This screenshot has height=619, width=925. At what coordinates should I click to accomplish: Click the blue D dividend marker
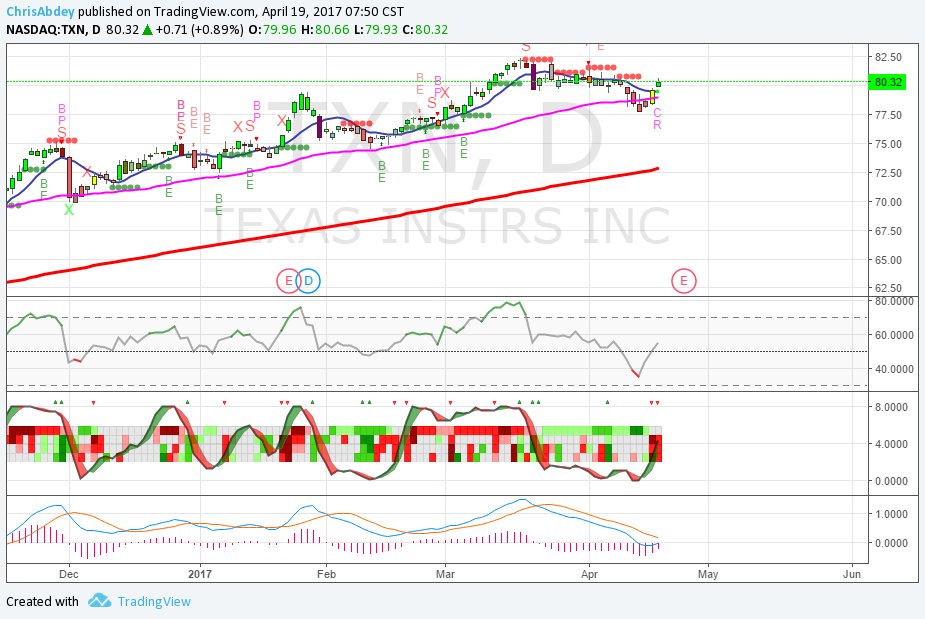click(308, 281)
